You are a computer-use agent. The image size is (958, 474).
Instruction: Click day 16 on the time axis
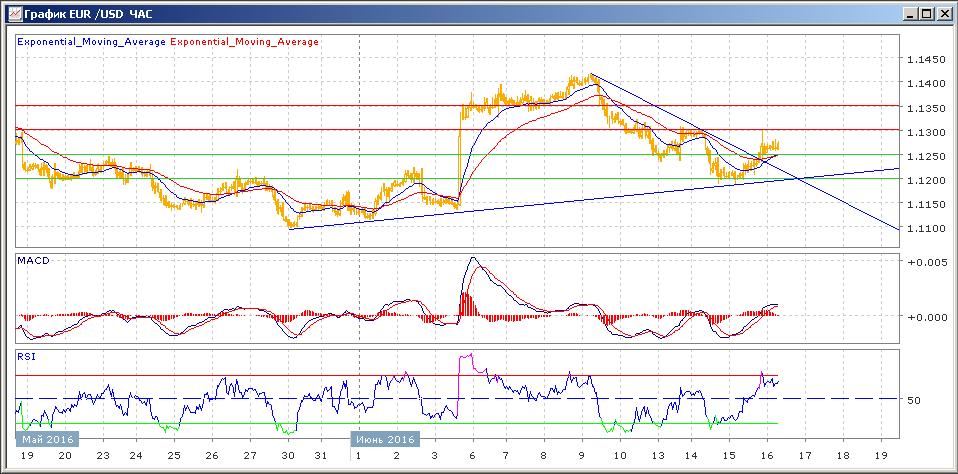click(764, 454)
